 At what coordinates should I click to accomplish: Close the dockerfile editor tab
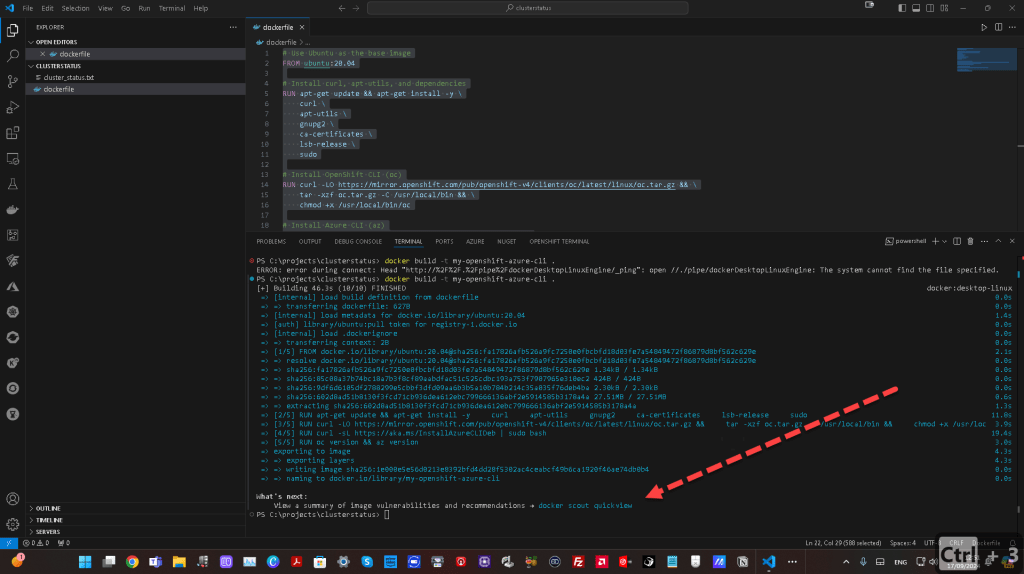click(x=302, y=27)
